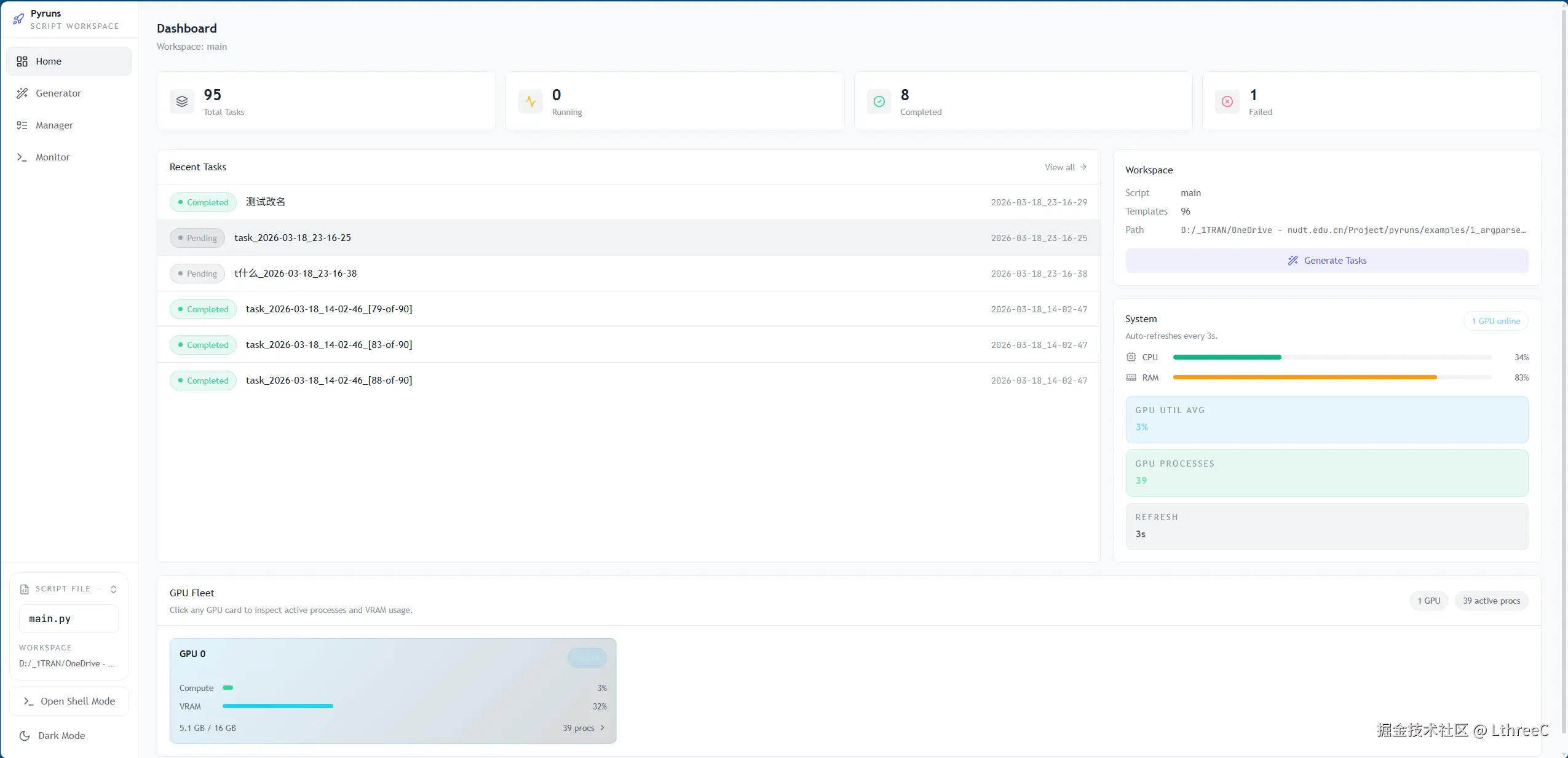Switch to the Monitor page
1568x758 pixels.
pyautogui.click(x=52, y=157)
